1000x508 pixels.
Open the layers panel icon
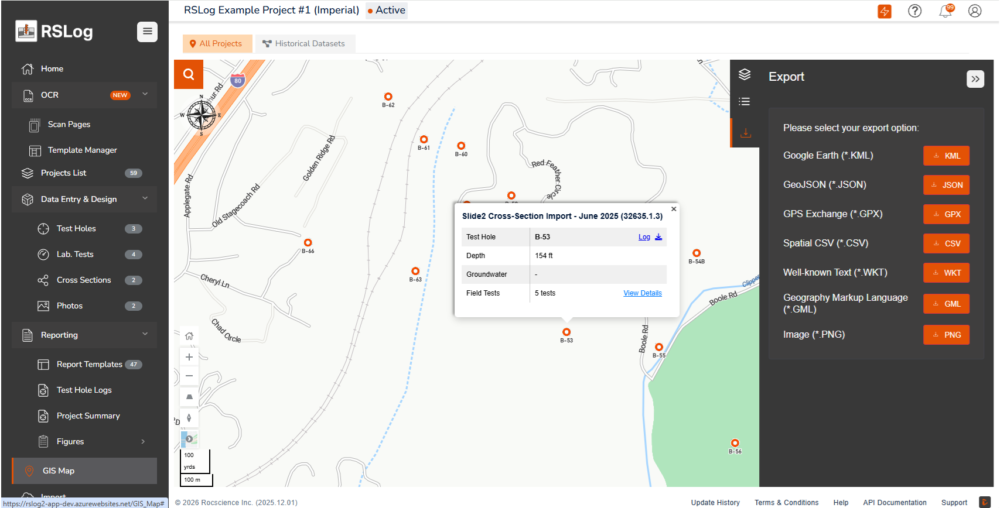tap(744, 75)
